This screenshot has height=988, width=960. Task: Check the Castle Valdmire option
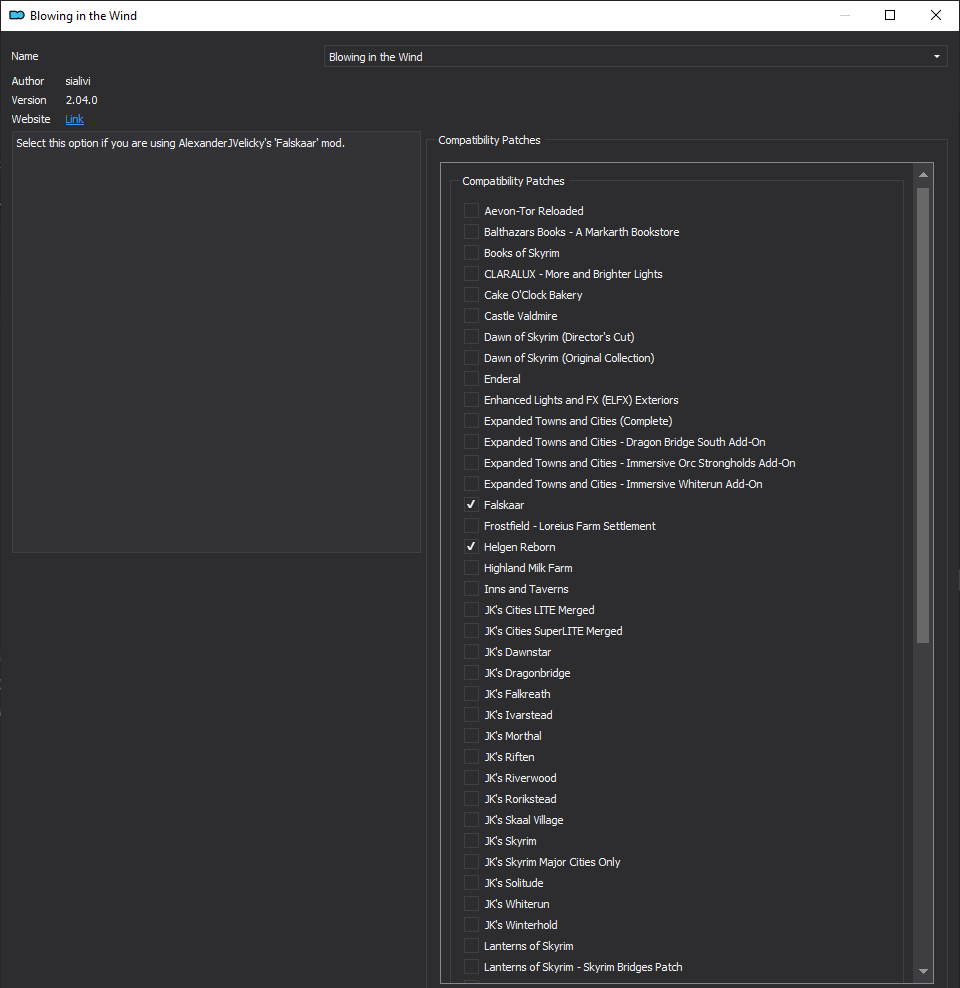(471, 316)
